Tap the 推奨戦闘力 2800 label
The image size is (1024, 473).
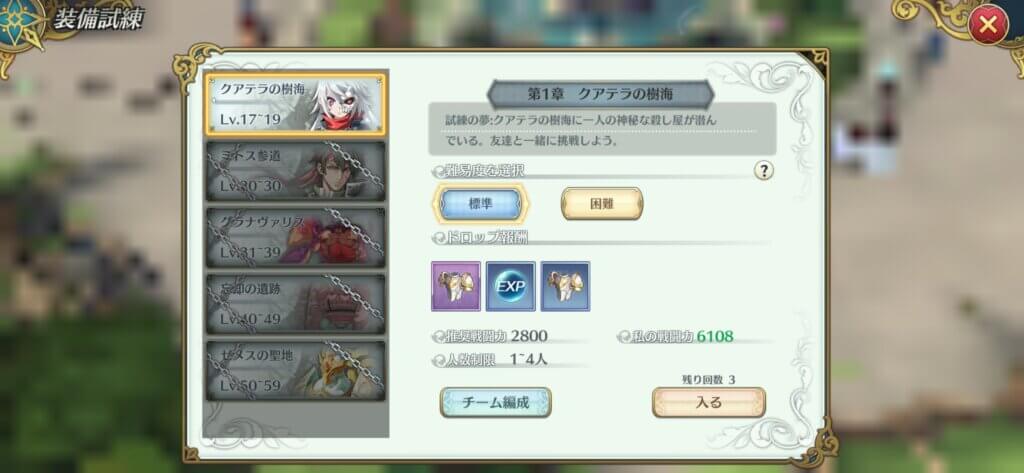[x=496, y=336]
